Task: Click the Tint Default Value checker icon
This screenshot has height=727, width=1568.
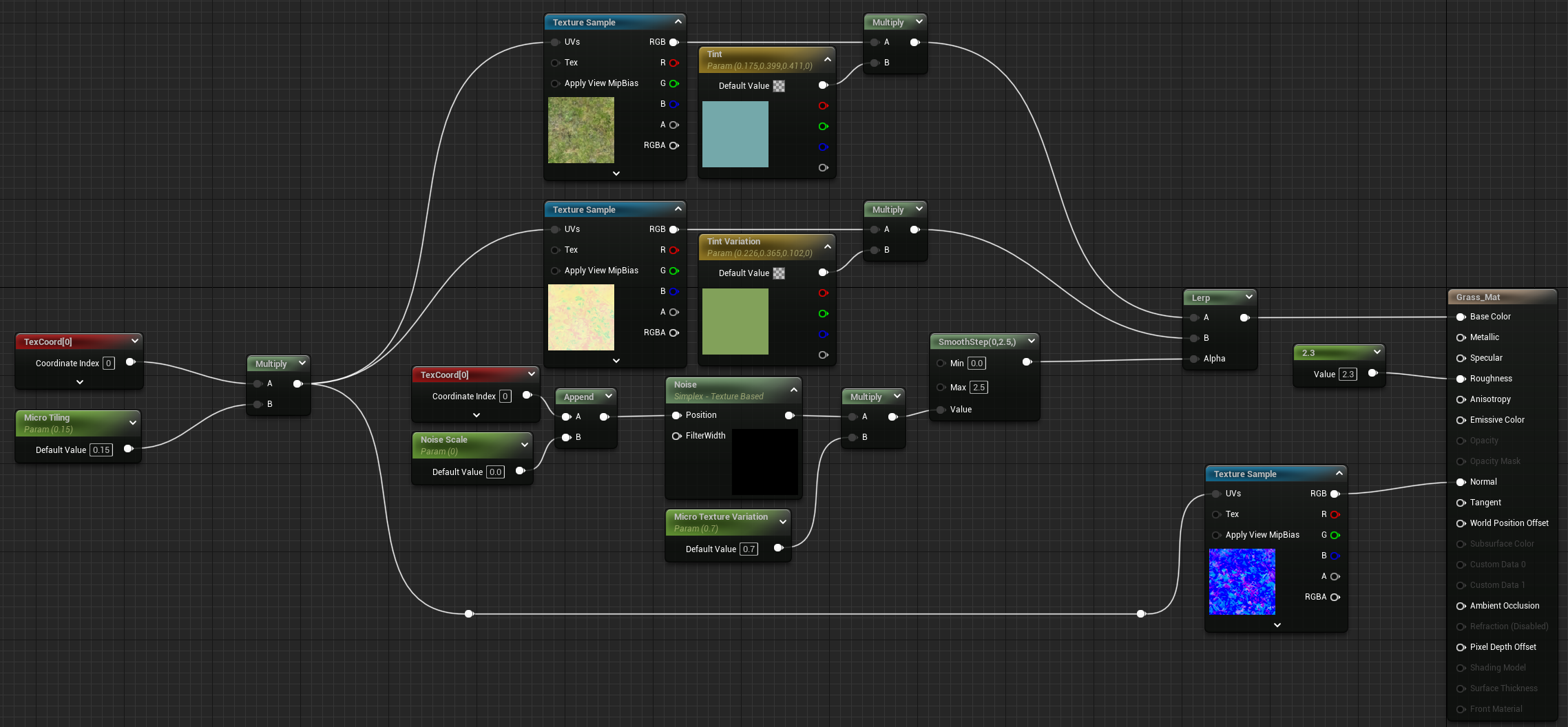Action: 779,86
